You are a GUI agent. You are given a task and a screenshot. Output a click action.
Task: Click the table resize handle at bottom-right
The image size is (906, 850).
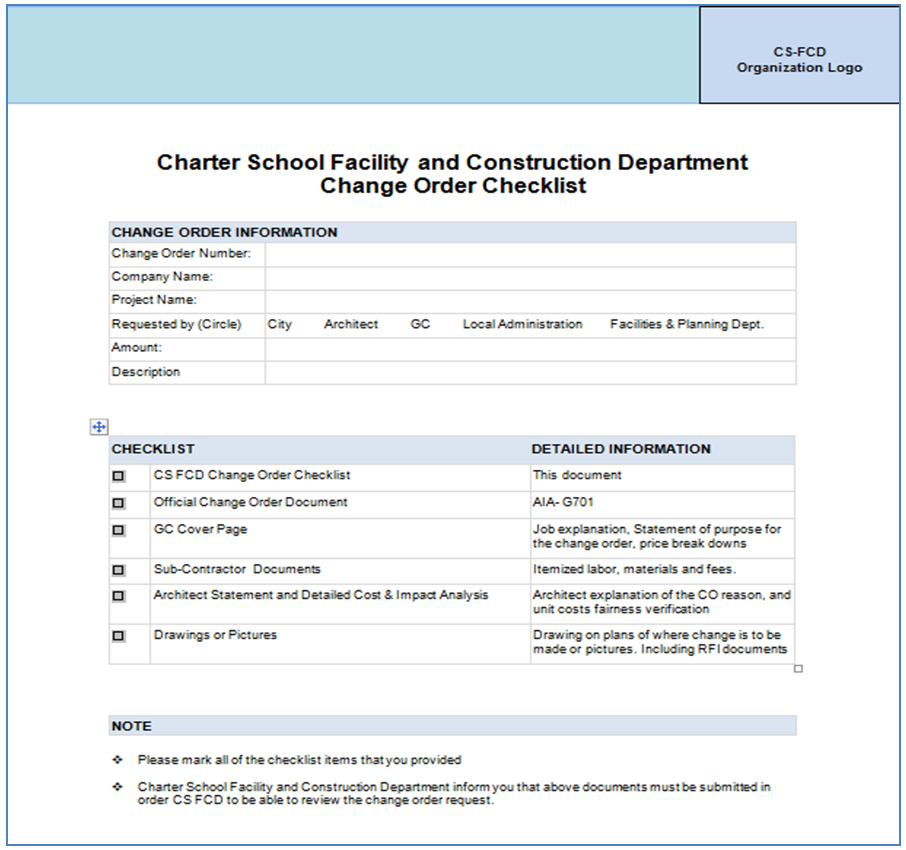pos(798,668)
